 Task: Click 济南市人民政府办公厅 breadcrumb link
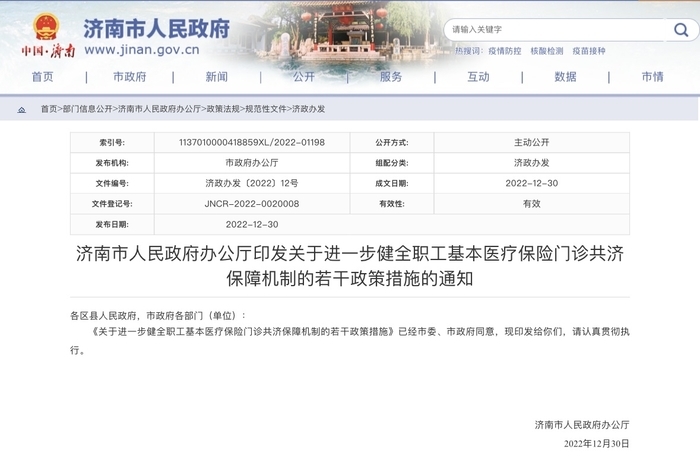(159, 109)
